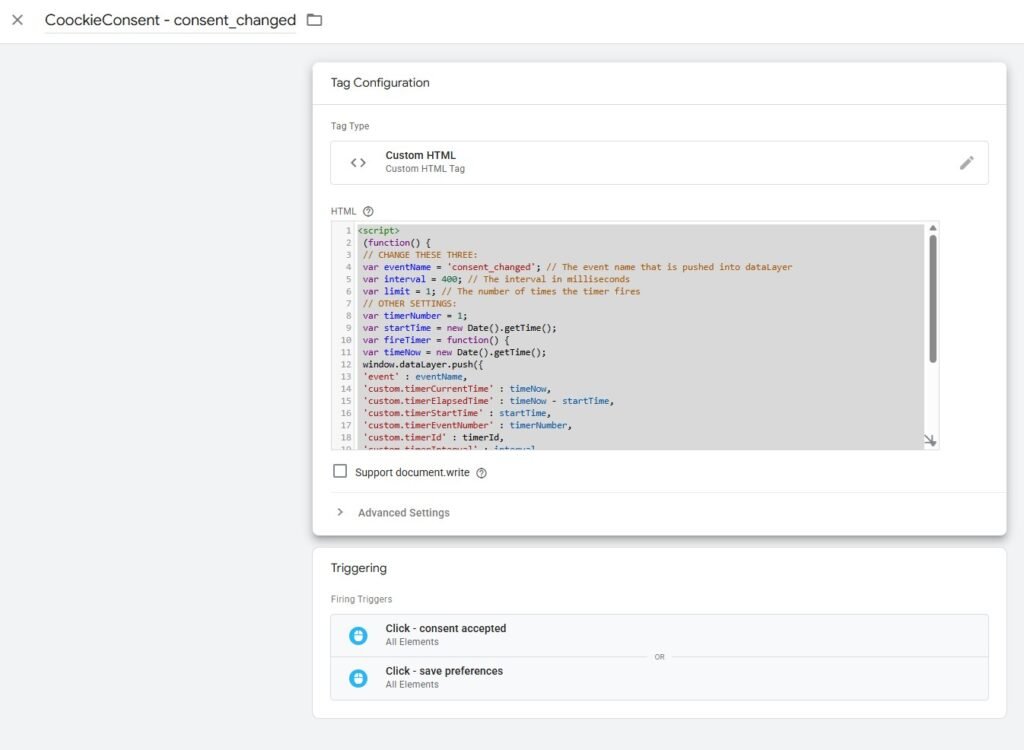1024x750 pixels.
Task: Click the Triggering section header
Action: point(359,568)
